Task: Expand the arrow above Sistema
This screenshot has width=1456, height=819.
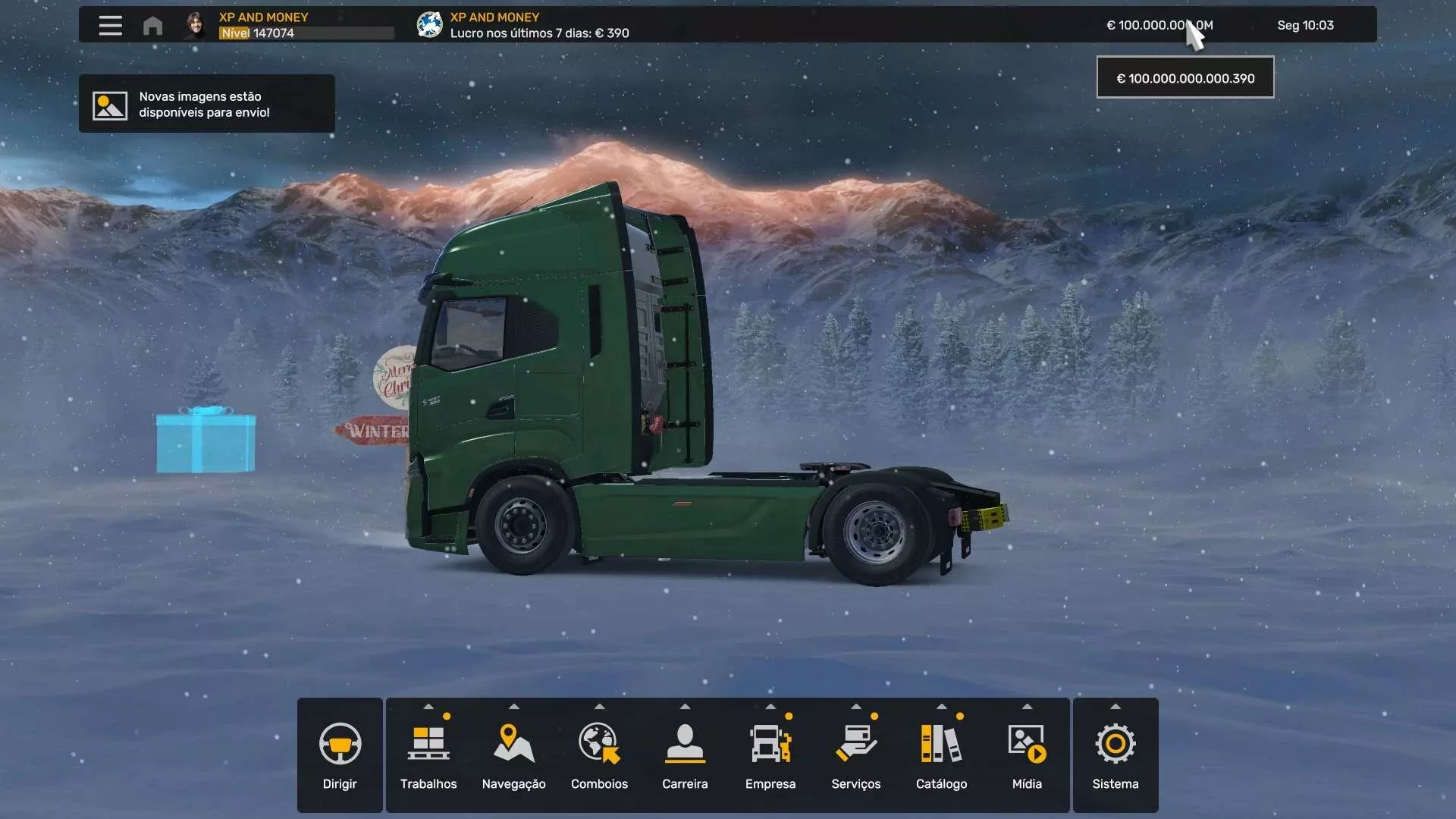Action: click(1115, 707)
